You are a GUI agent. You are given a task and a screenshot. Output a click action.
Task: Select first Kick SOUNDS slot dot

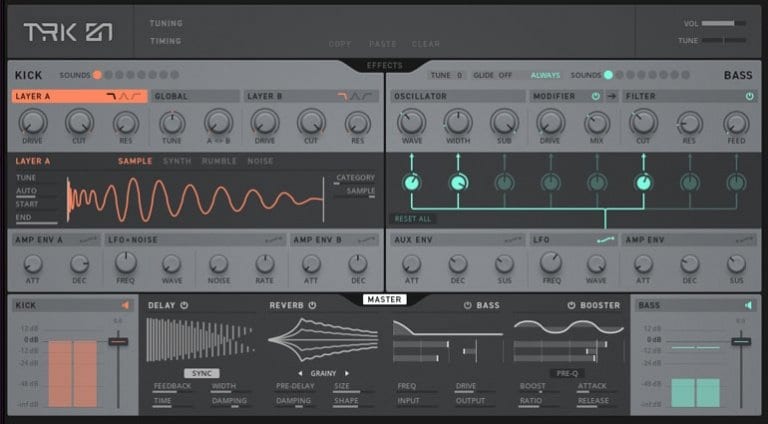pos(97,75)
